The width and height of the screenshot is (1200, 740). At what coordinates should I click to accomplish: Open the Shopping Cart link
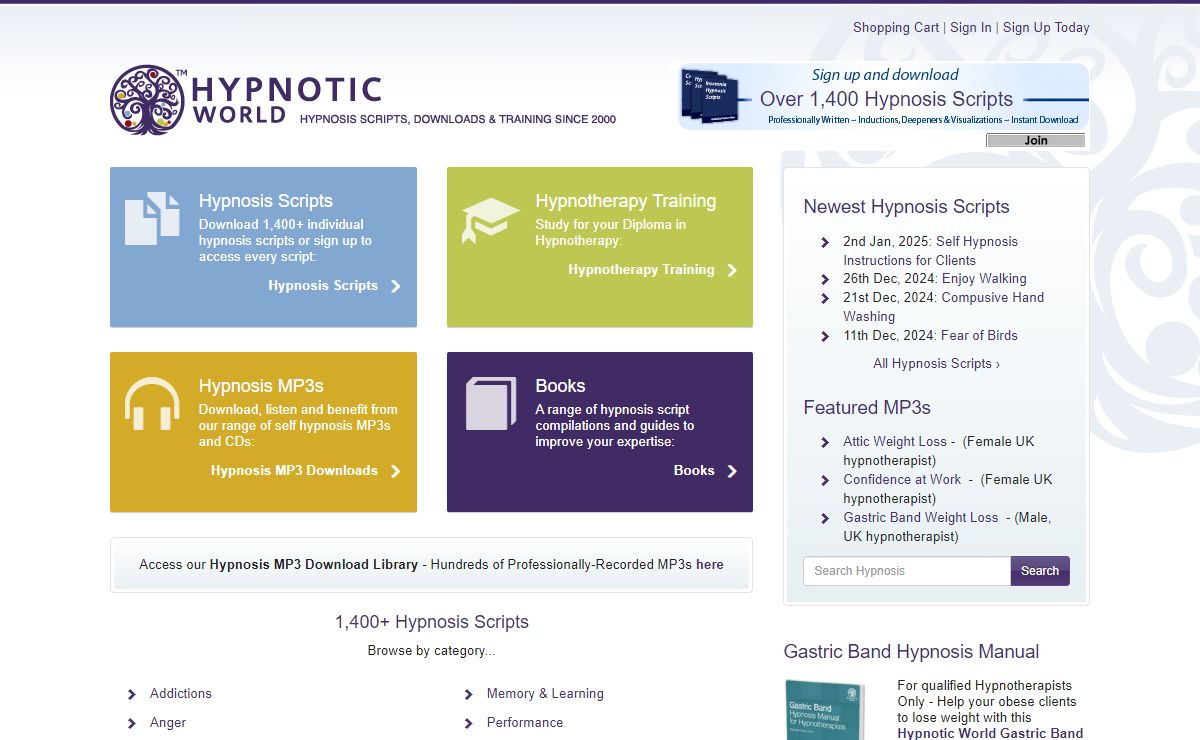(896, 28)
